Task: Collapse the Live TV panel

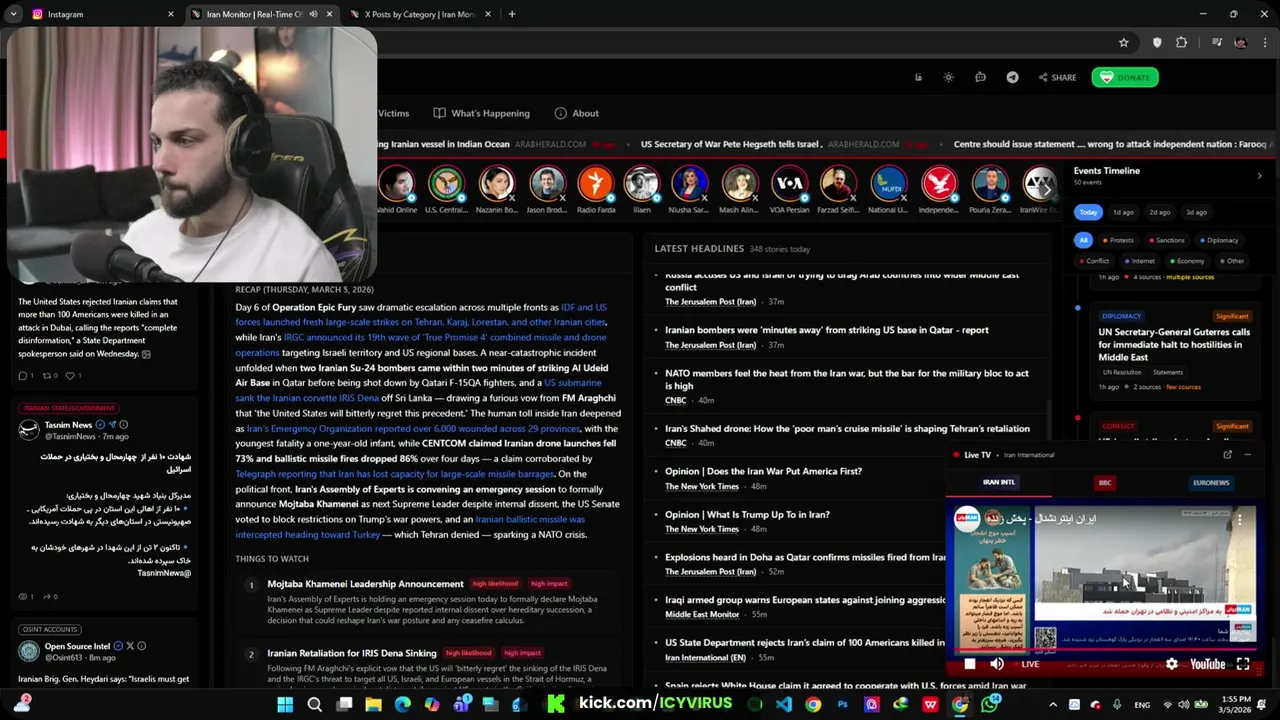Action: point(1247,454)
